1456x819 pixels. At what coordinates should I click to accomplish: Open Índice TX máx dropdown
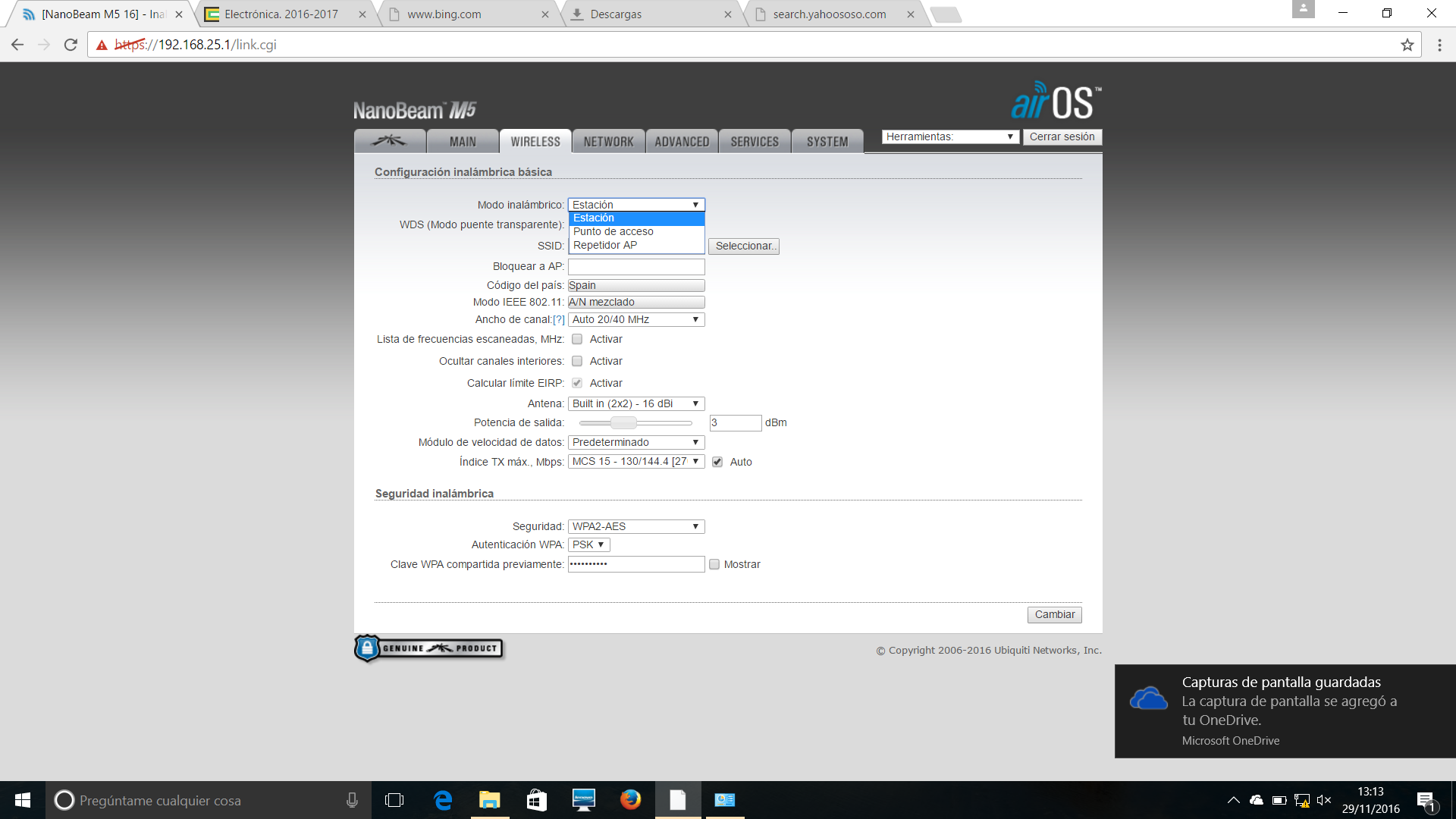click(636, 461)
